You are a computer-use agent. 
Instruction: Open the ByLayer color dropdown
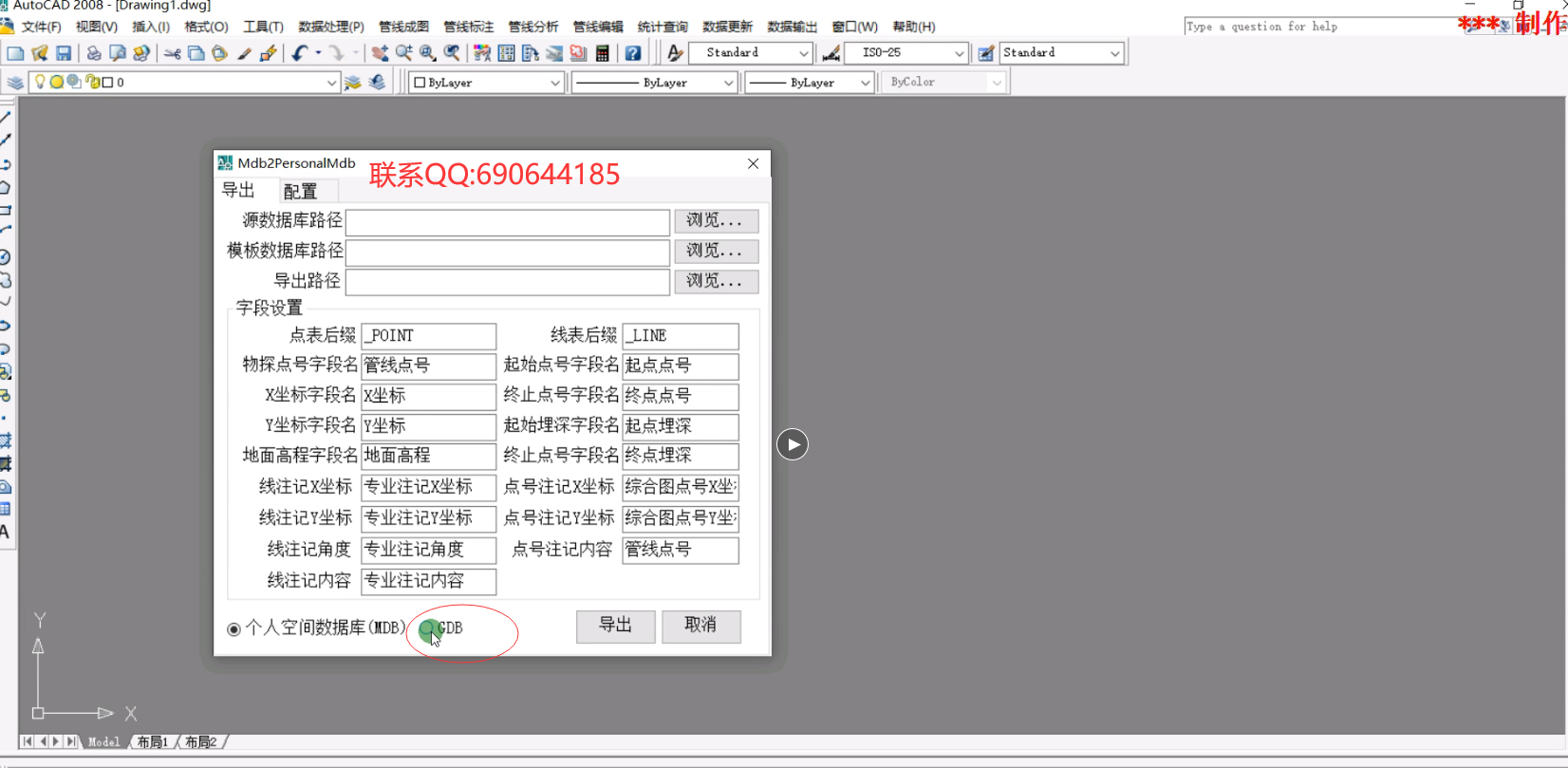coord(555,83)
